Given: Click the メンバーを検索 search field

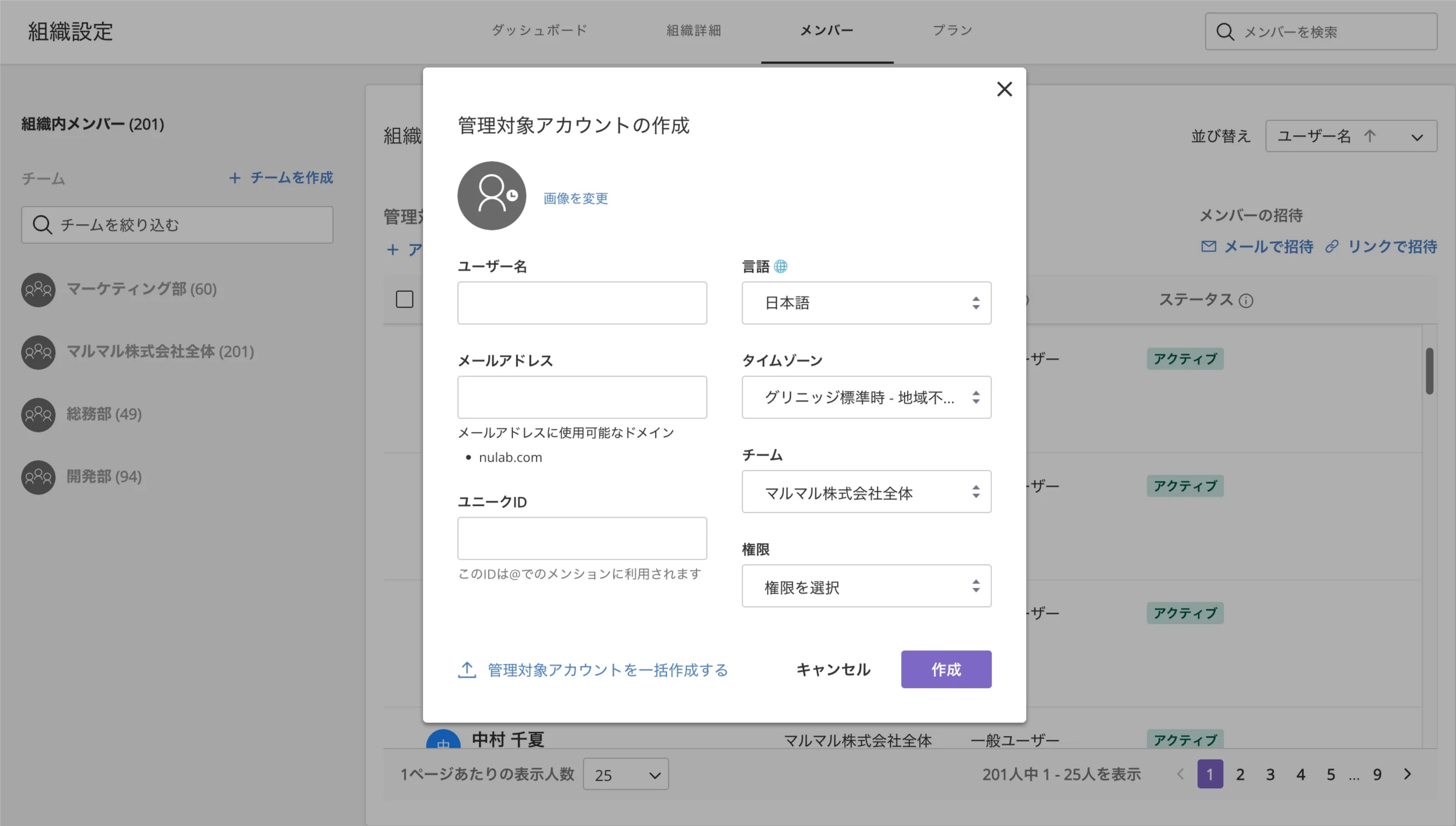Looking at the screenshot, I should click(x=1321, y=32).
